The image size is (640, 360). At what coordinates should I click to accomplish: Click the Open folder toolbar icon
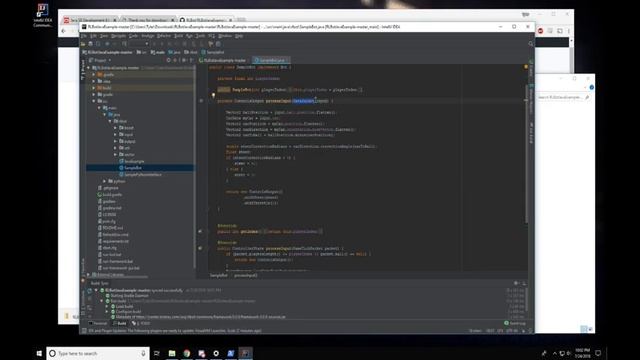coord(83,44)
